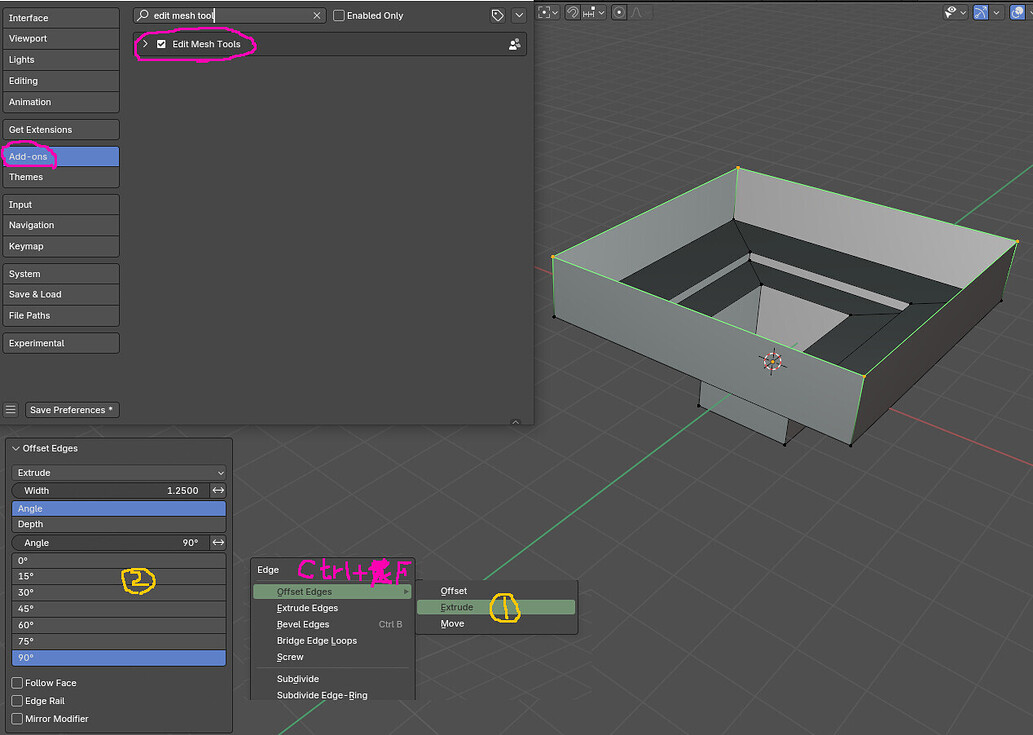Click the Save Preferences button
Screen dimensions: 1033x735
72,410
